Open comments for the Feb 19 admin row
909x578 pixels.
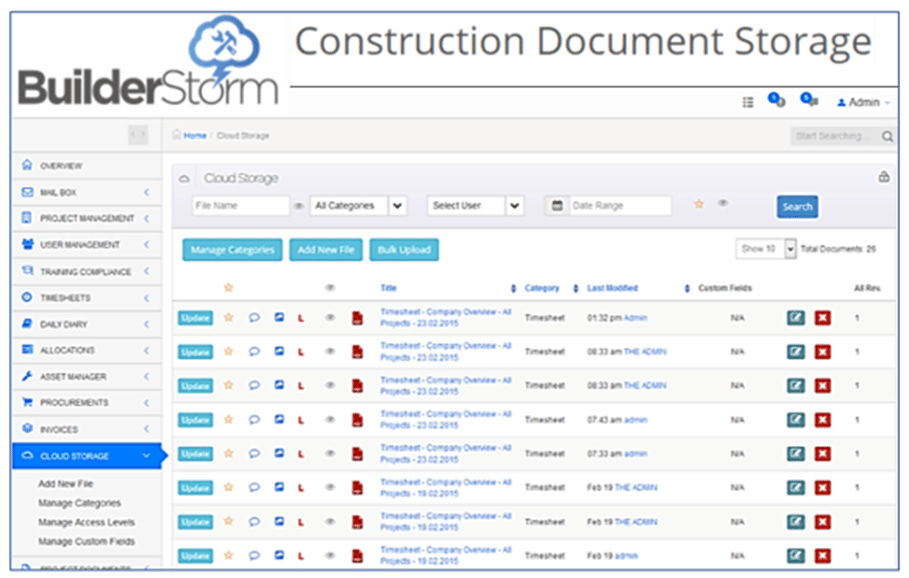click(254, 555)
